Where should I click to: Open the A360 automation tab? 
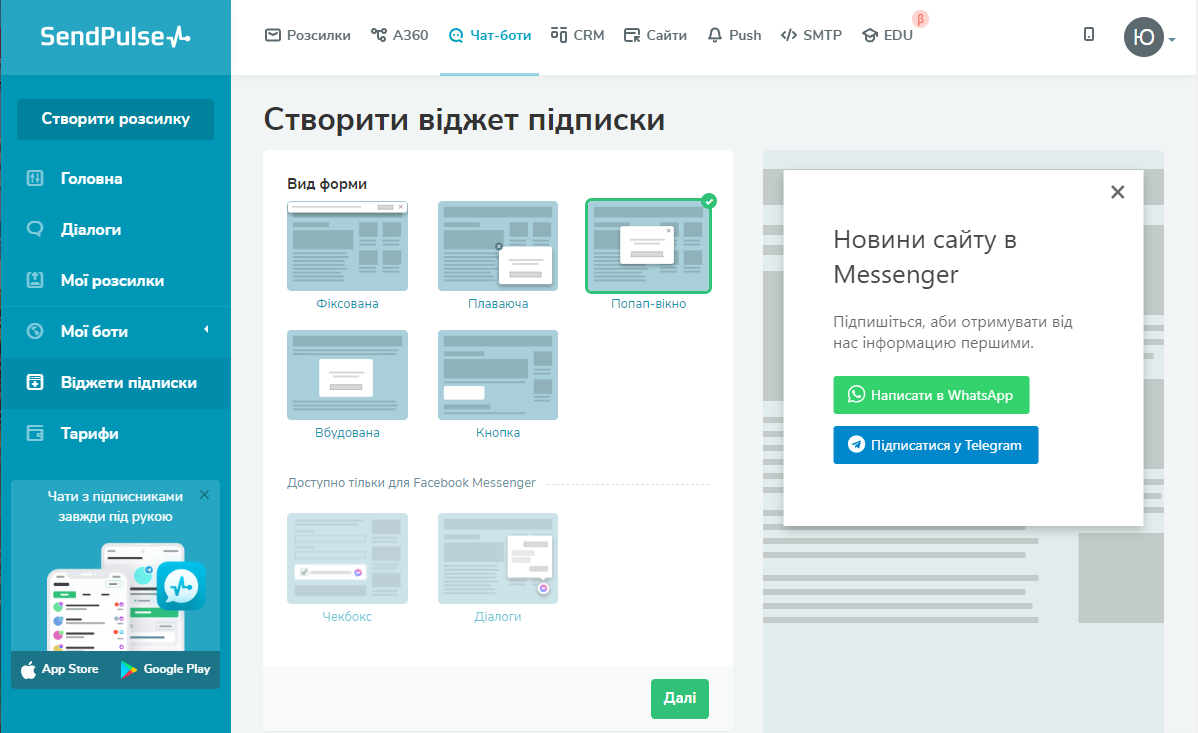[400, 35]
